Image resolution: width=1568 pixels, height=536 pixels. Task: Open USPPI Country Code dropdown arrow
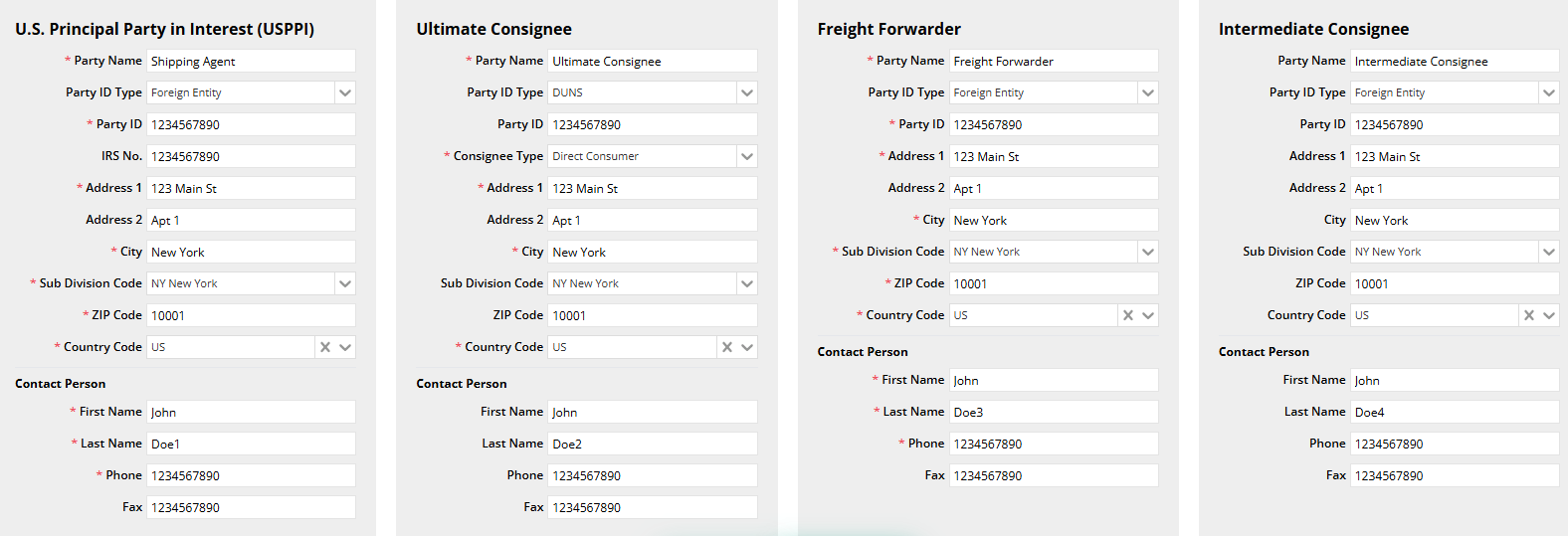coord(345,347)
